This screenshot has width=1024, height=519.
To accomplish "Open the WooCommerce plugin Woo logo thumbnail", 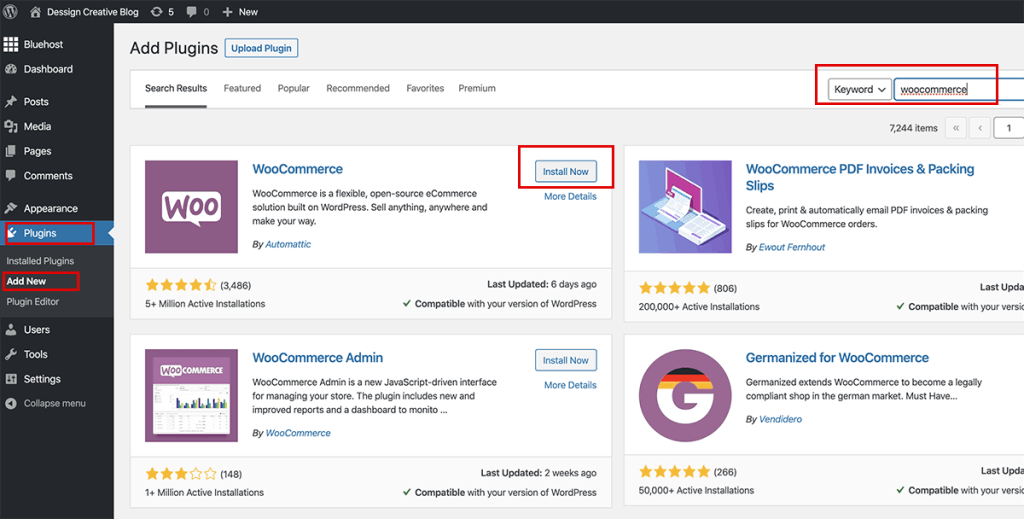I will click(x=191, y=207).
